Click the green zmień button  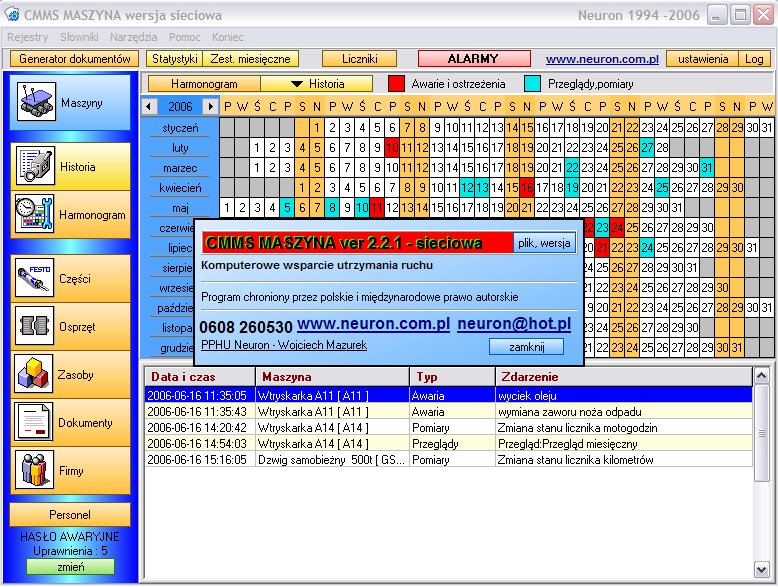70,567
